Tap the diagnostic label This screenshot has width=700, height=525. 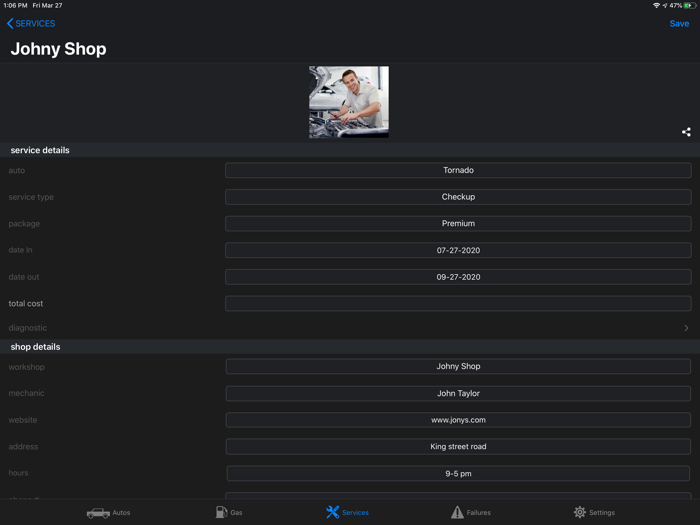coord(27,328)
